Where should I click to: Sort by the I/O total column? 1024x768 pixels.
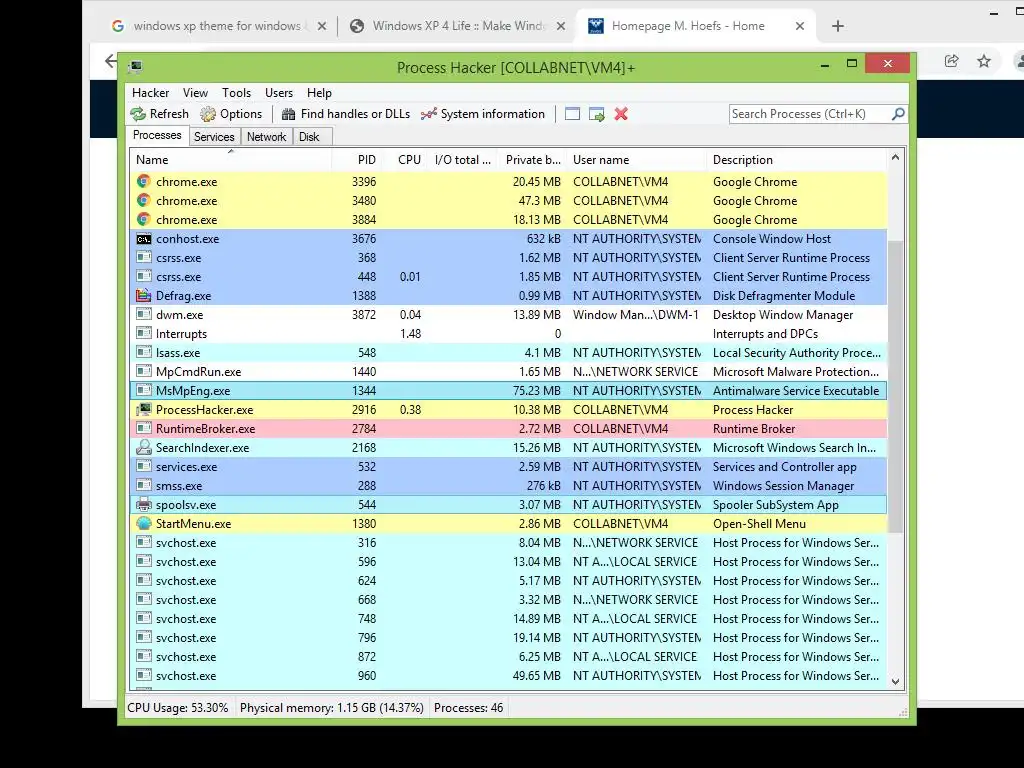pyautogui.click(x=463, y=159)
